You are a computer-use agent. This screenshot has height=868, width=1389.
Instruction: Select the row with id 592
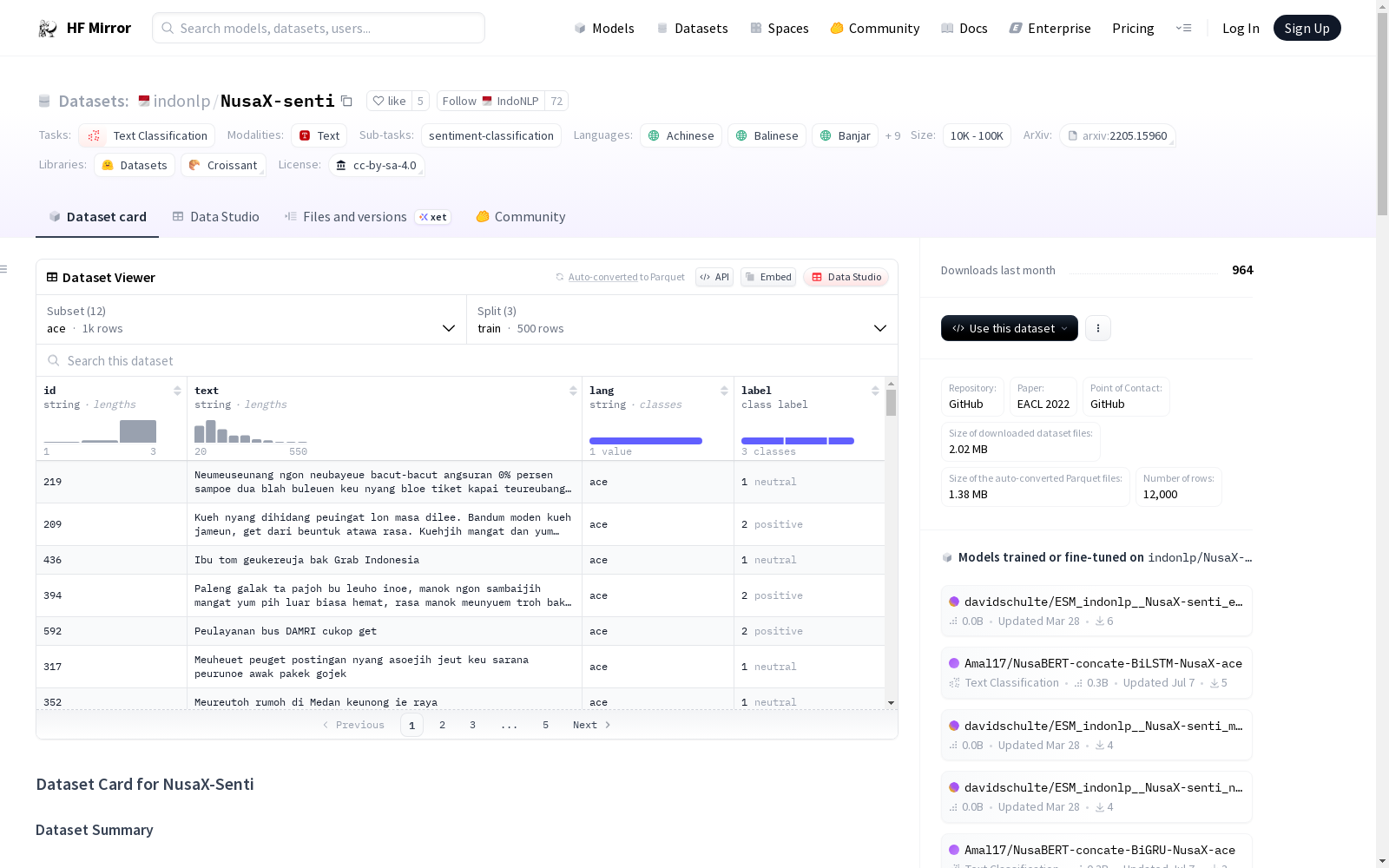click(460, 631)
